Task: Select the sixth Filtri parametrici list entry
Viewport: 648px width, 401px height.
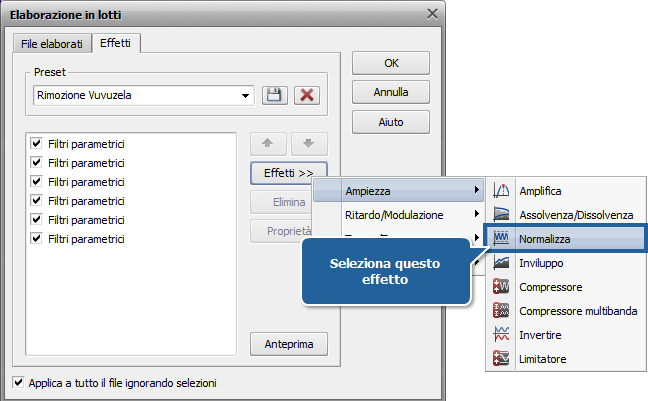Action: [86, 239]
